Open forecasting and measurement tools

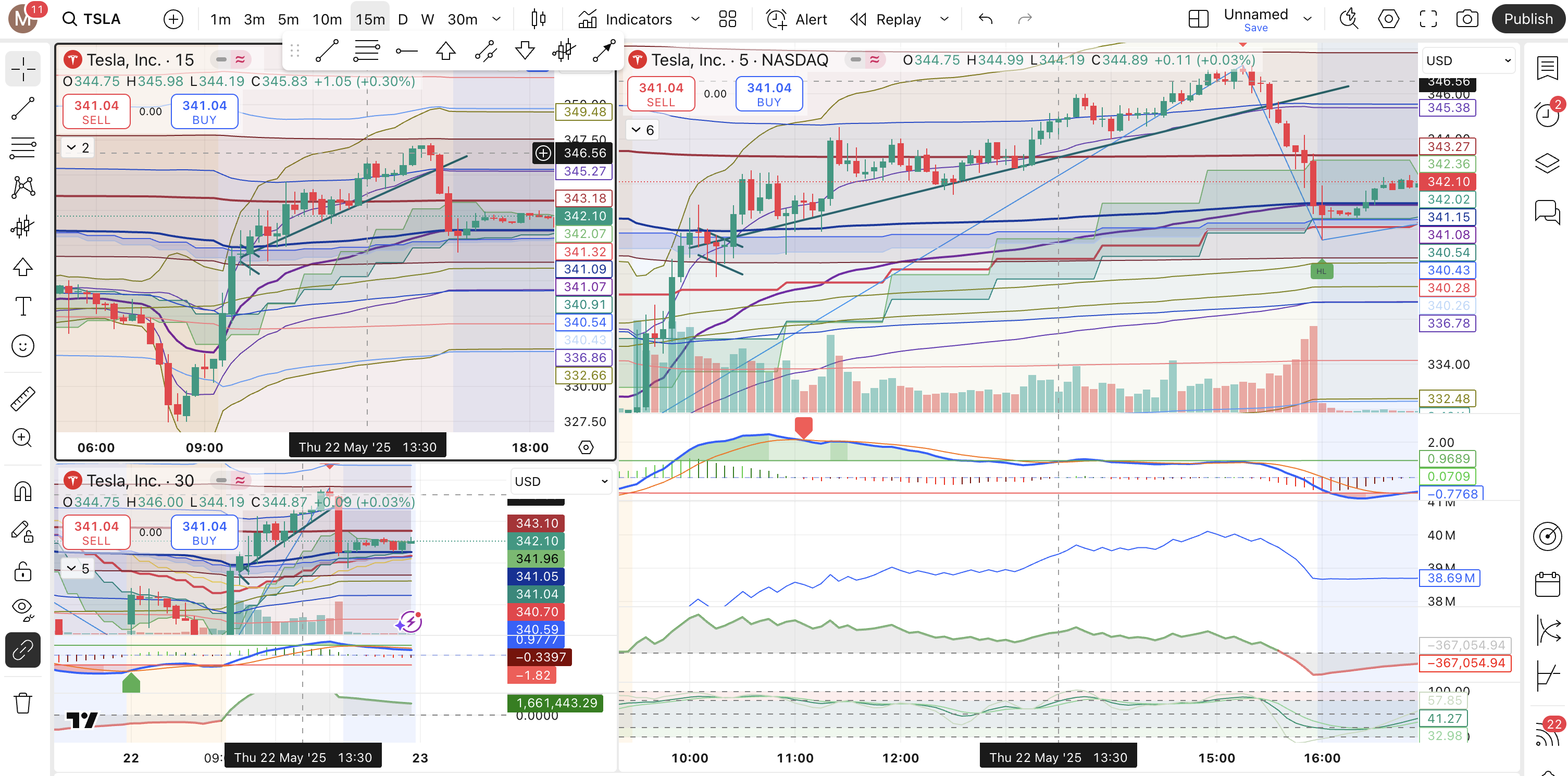click(23, 227)
